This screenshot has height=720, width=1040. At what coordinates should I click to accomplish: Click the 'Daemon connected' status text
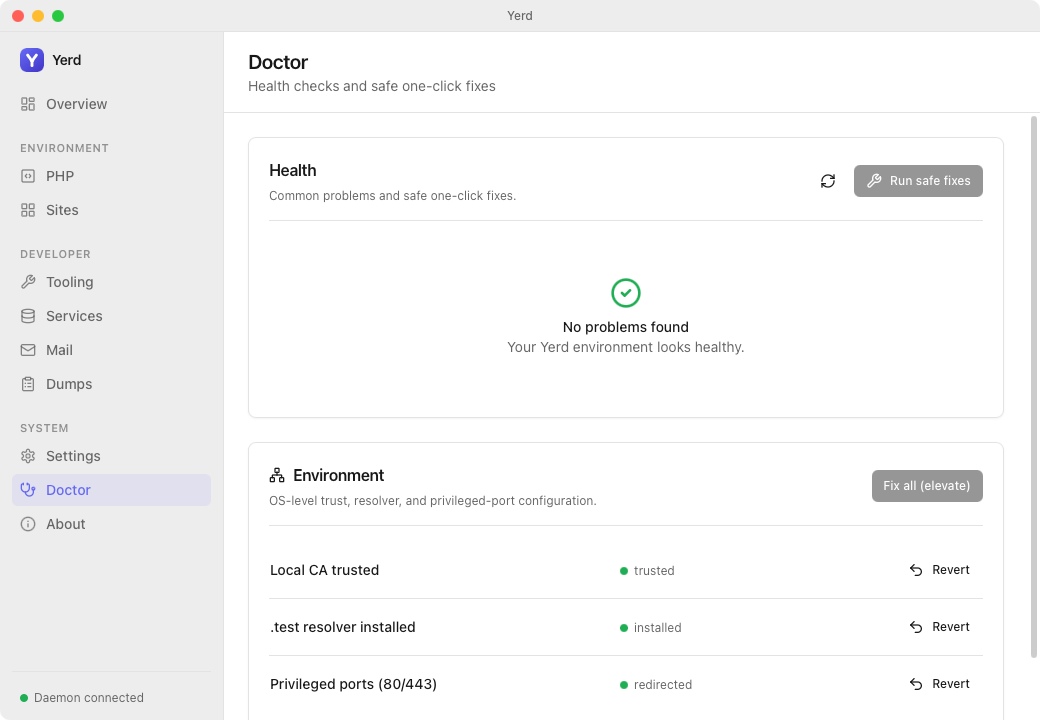(x=89, y=698)
